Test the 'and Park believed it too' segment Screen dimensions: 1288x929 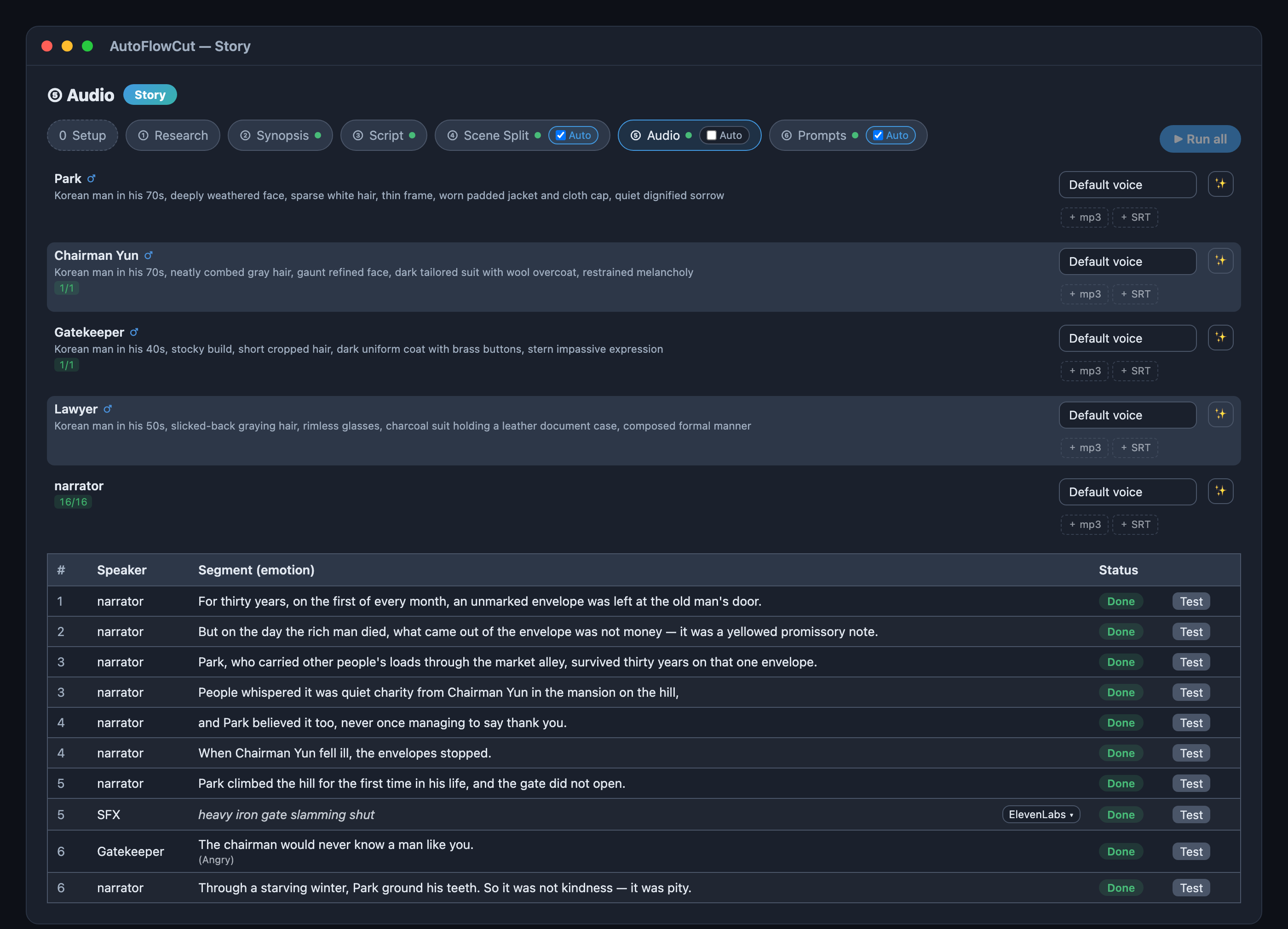(1191, 723)
